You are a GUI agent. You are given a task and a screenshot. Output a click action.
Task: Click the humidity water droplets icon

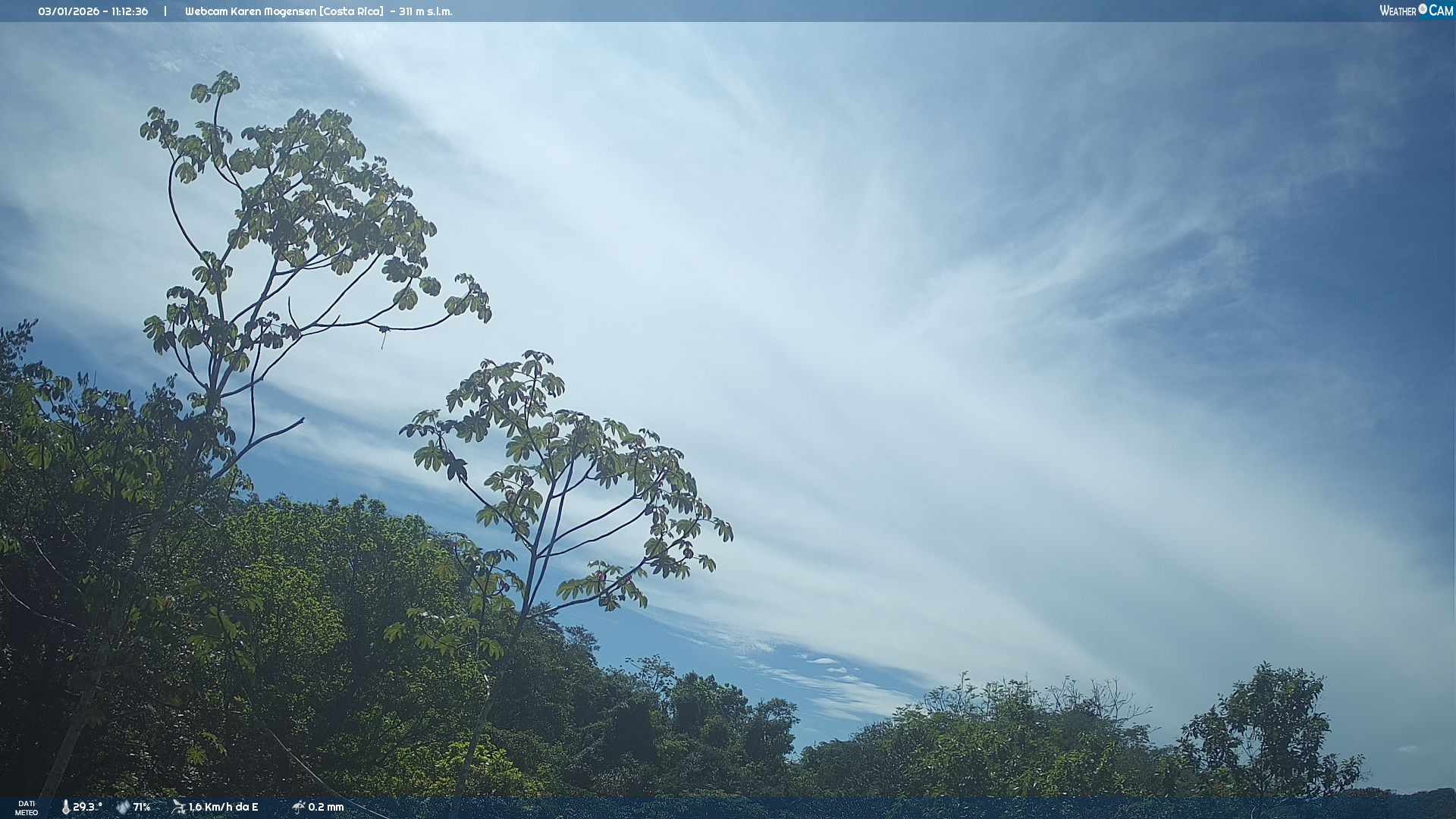click(x=123, y=807)
